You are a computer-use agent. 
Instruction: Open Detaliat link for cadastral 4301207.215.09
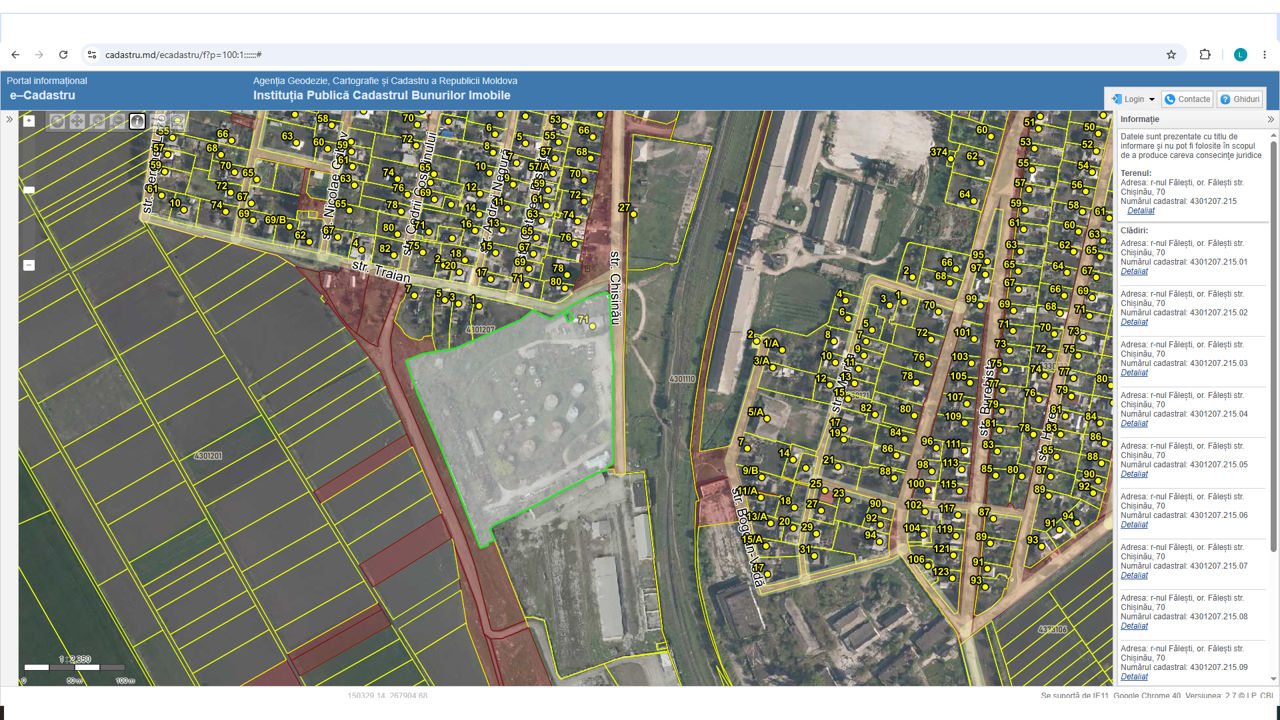pyautogui.click(x=1134, y=677)
